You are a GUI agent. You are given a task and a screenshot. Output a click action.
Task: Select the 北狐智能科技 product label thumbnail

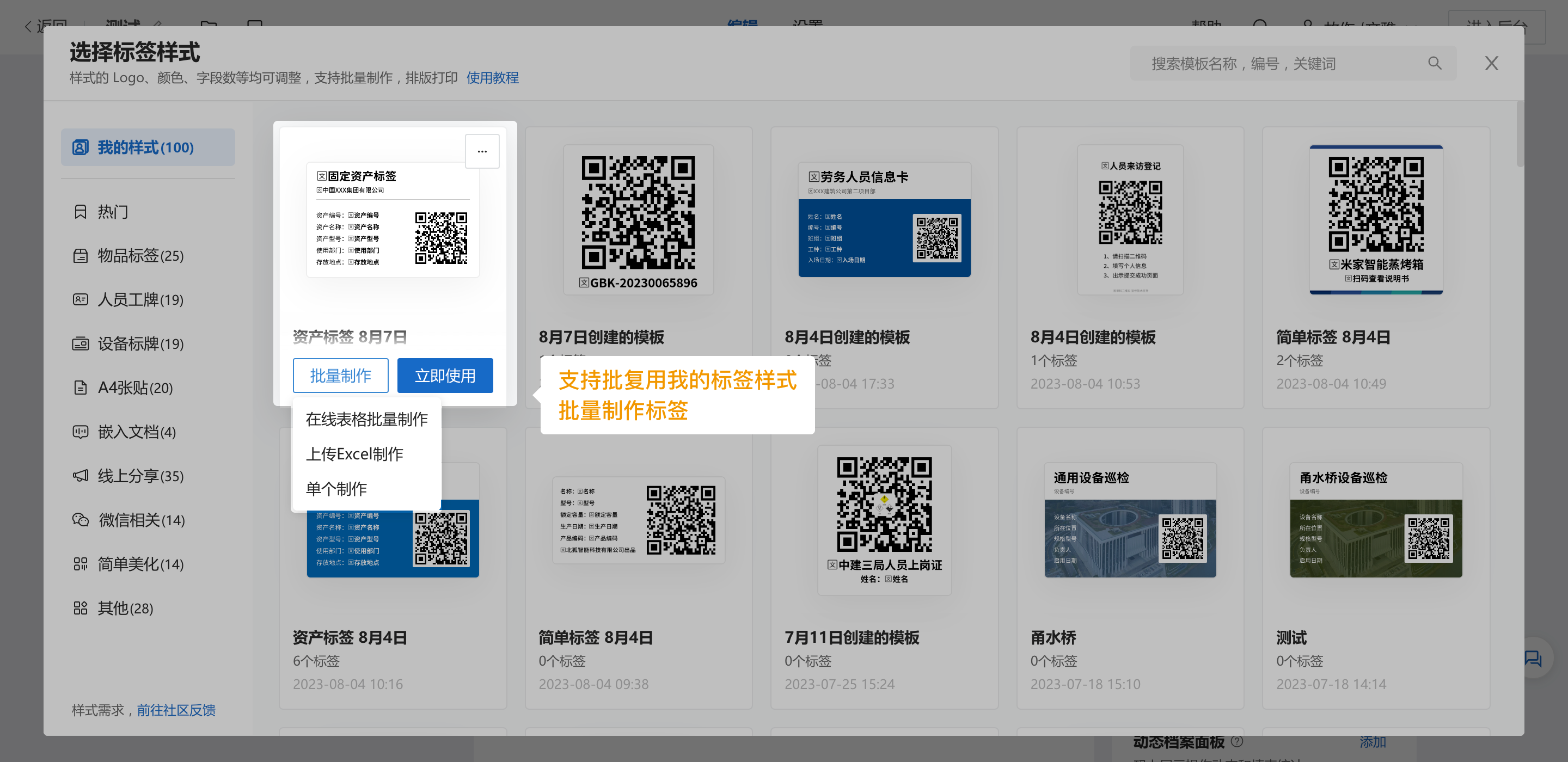[x=638, y=520]
